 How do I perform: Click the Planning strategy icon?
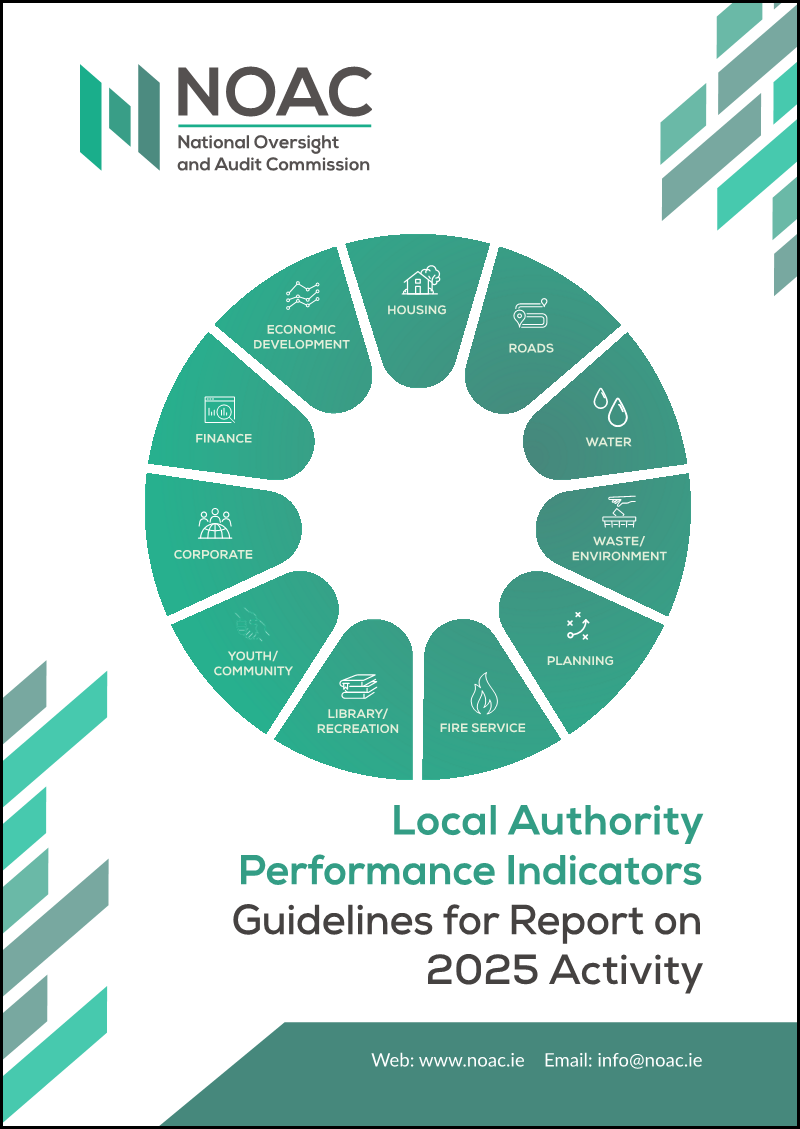tap(577, 626)
